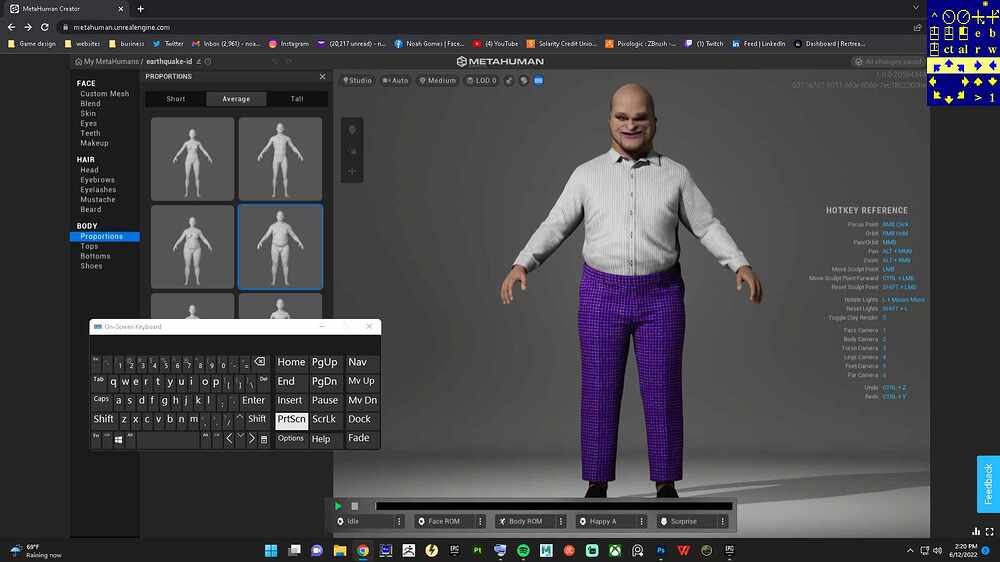Open the Surprise animation options menu
This screenshot has height=562, width=1000.
(x=723, y=522)
